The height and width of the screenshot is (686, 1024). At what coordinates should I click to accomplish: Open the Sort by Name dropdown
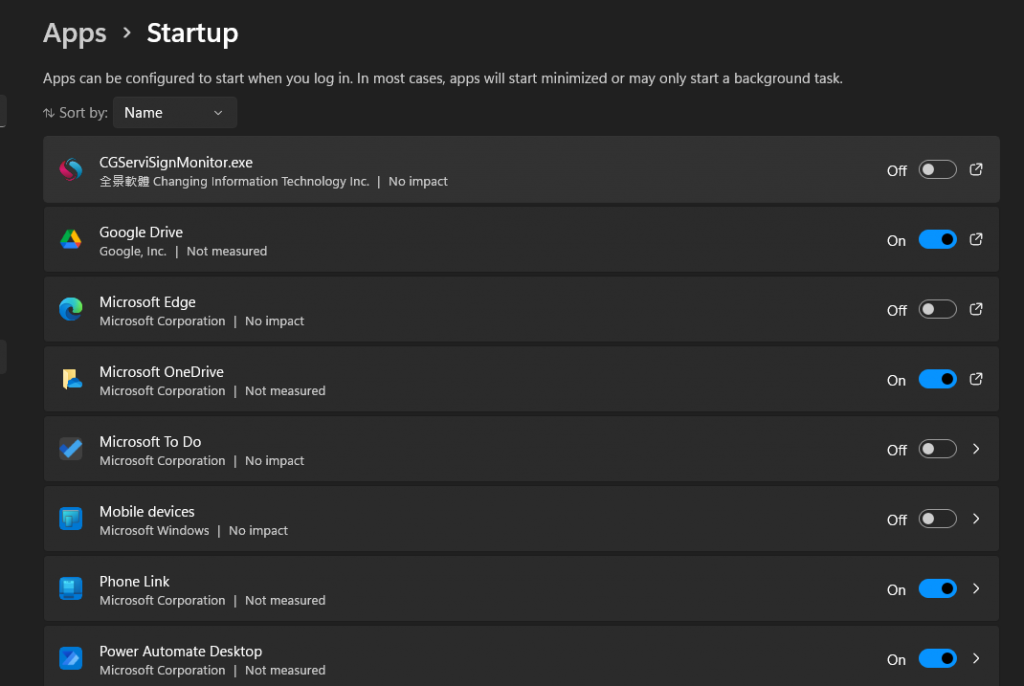pos(174,113)
